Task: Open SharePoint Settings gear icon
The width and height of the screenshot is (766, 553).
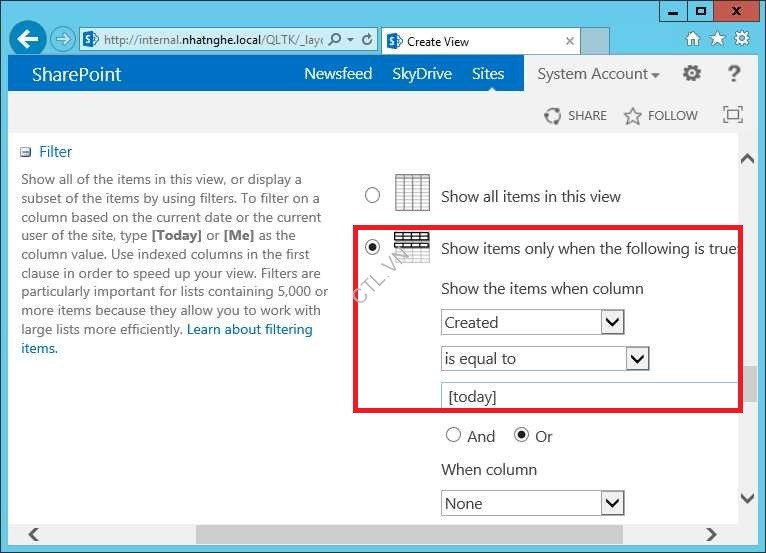Action: [x=692, y=74]
